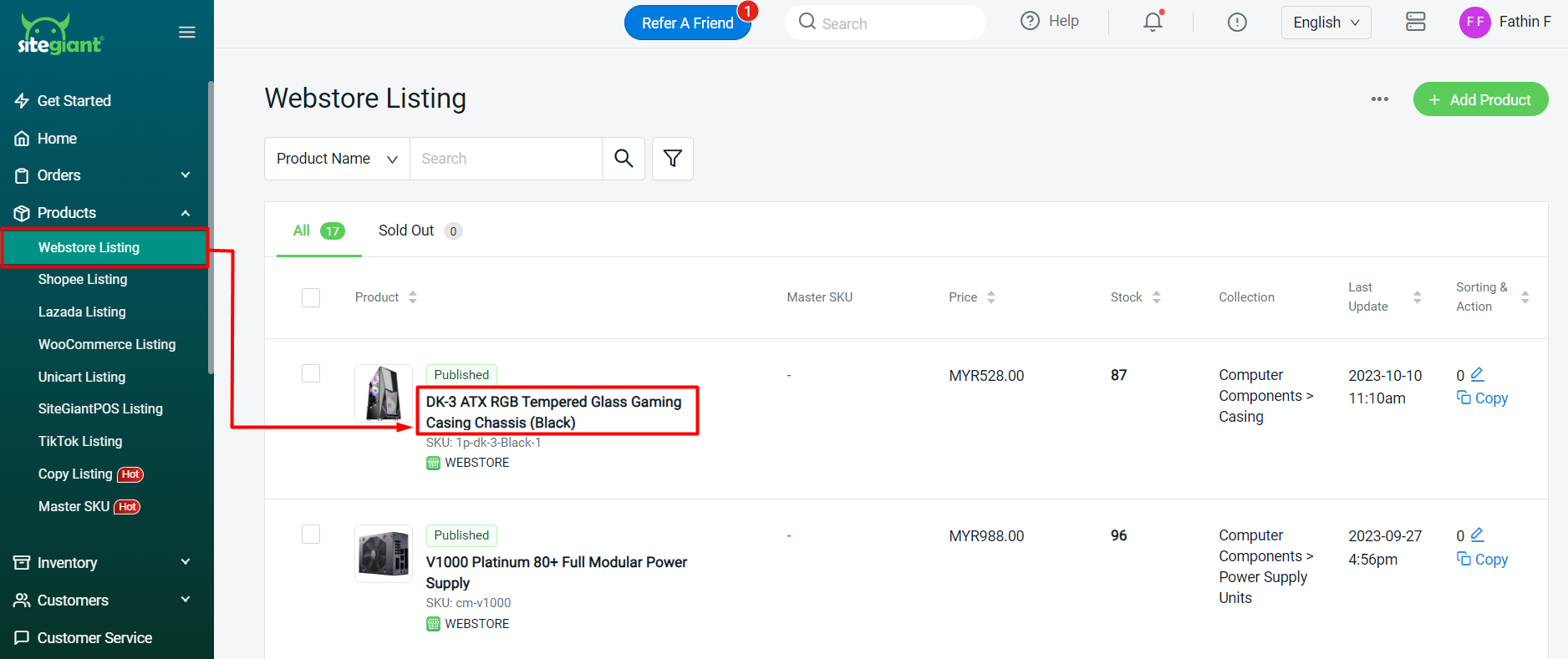
Task: Check the DK-3 ATX casing row checkbox
Action: pyautogui.click(x=311, y=373)
